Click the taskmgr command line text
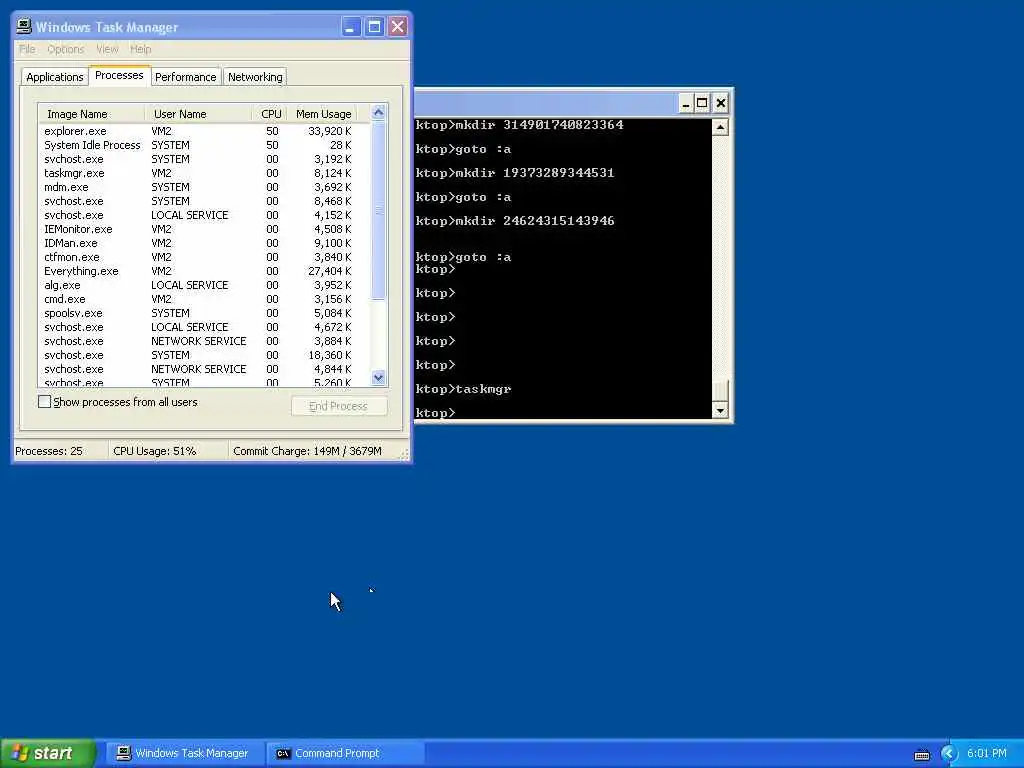This screenshot has height=768, width=1024. (484, 389)
